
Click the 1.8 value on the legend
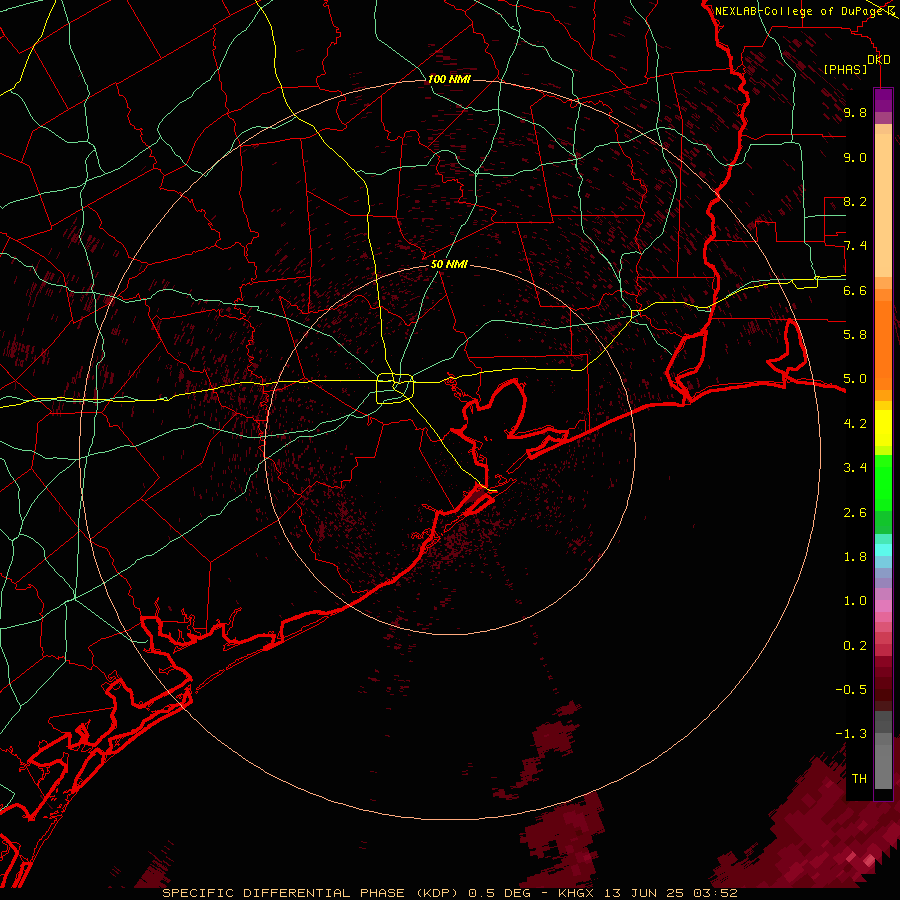(x=855, y=557)
